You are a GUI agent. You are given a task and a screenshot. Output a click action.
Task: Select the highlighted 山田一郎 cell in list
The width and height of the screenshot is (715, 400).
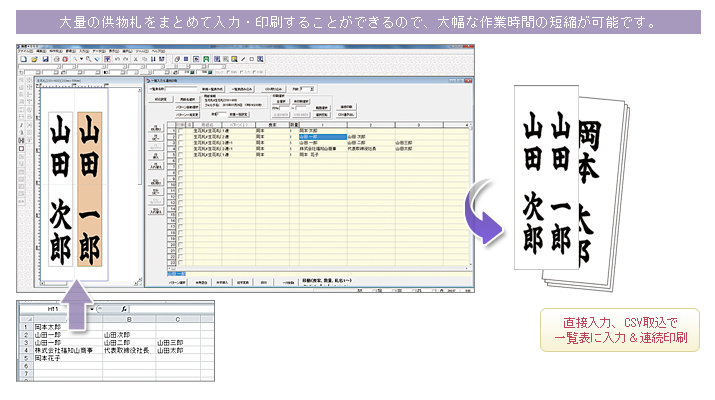click(320, 136)
